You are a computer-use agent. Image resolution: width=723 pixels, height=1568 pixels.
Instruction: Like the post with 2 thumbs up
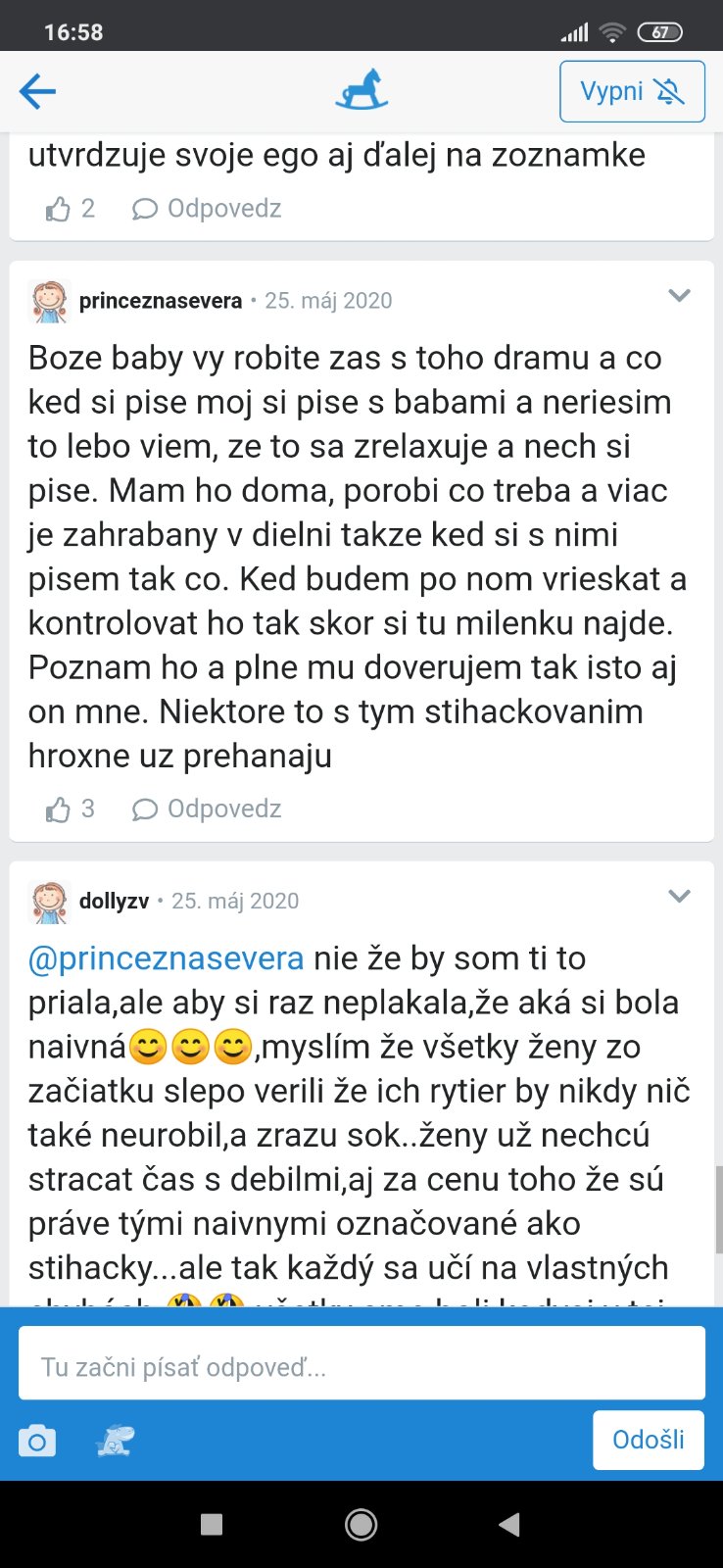pyautogui.click(x=59, y=209)
